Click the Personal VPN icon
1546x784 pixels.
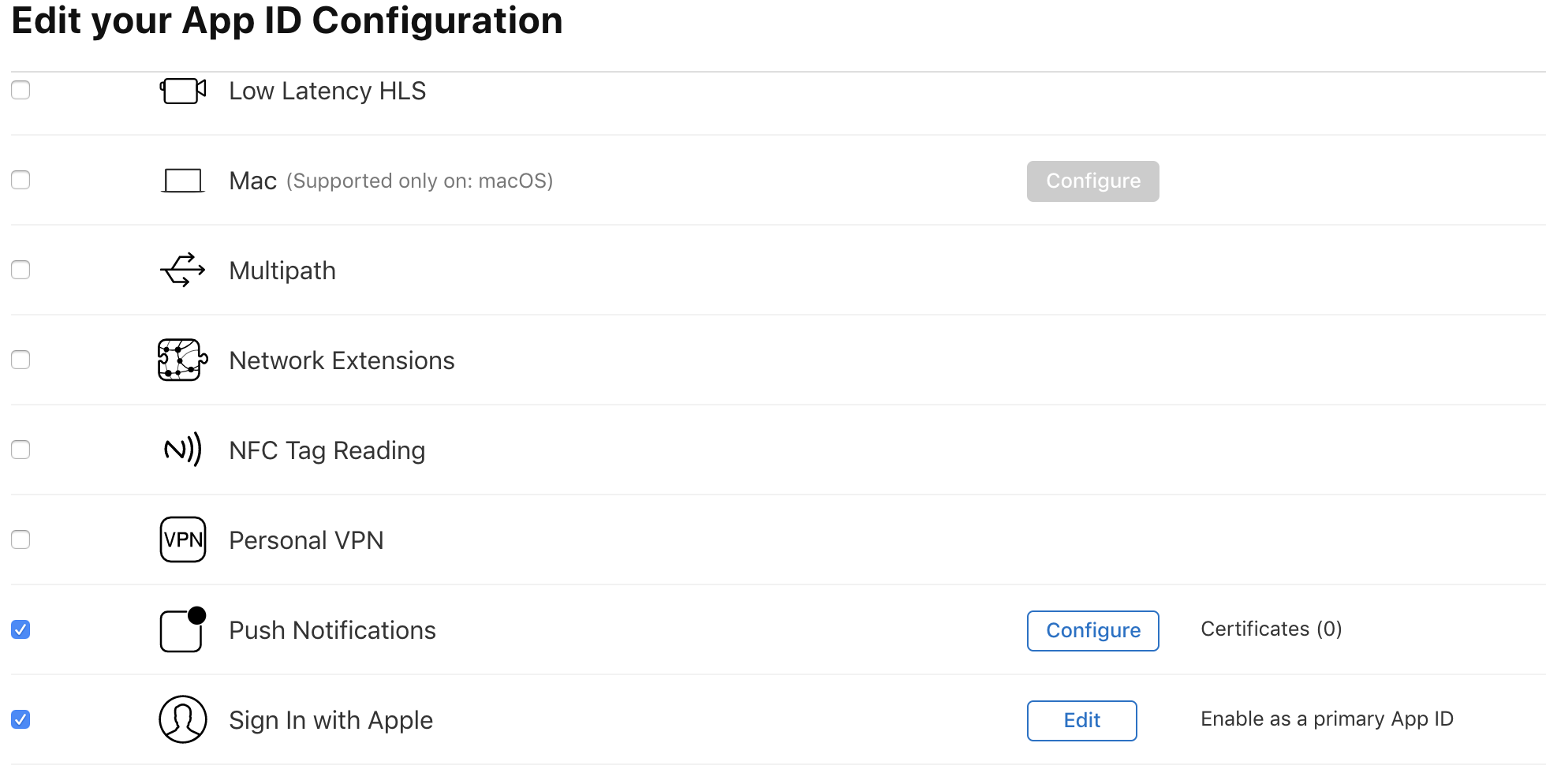click(183, 539)
